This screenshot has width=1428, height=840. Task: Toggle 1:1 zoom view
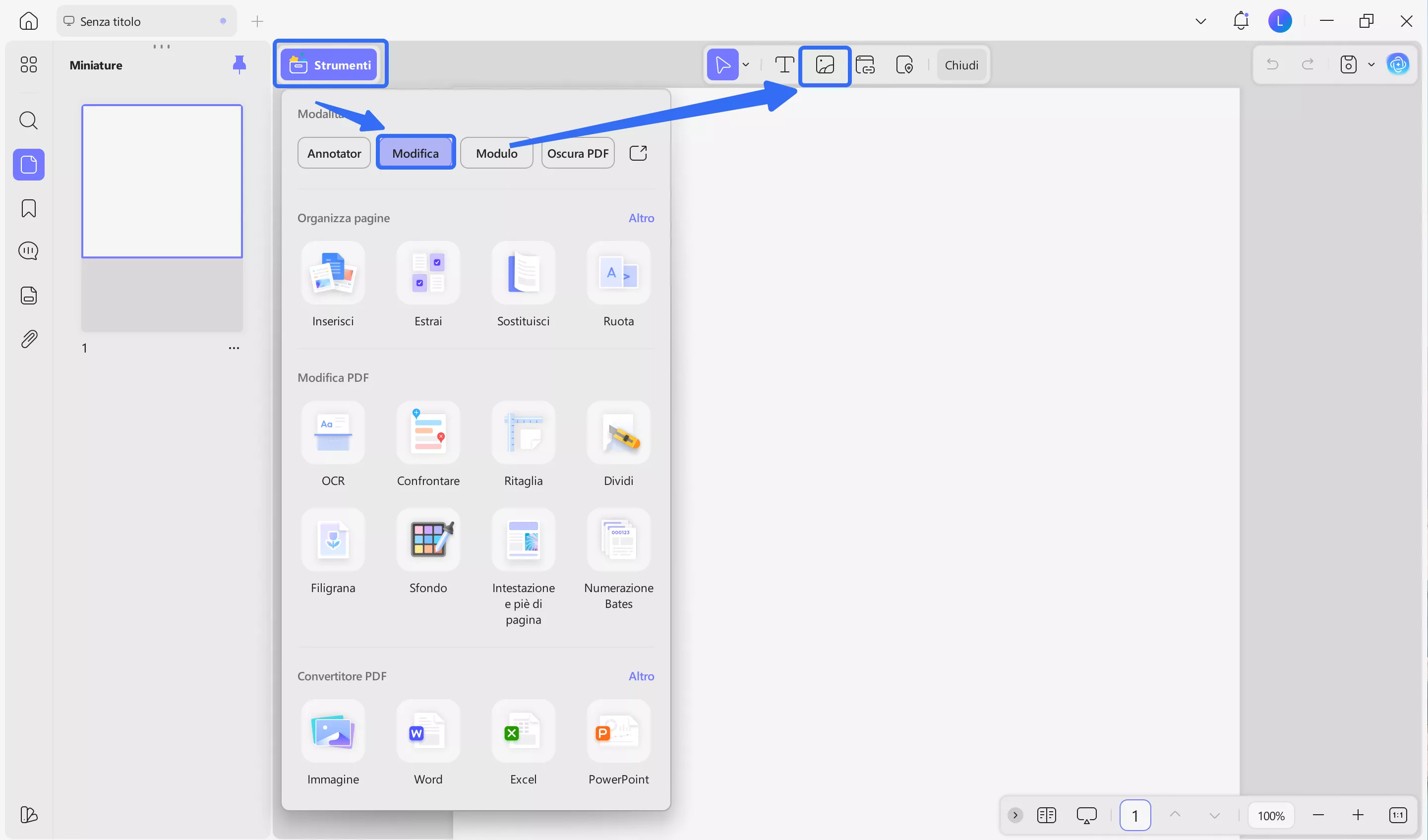pos(1399,815)
